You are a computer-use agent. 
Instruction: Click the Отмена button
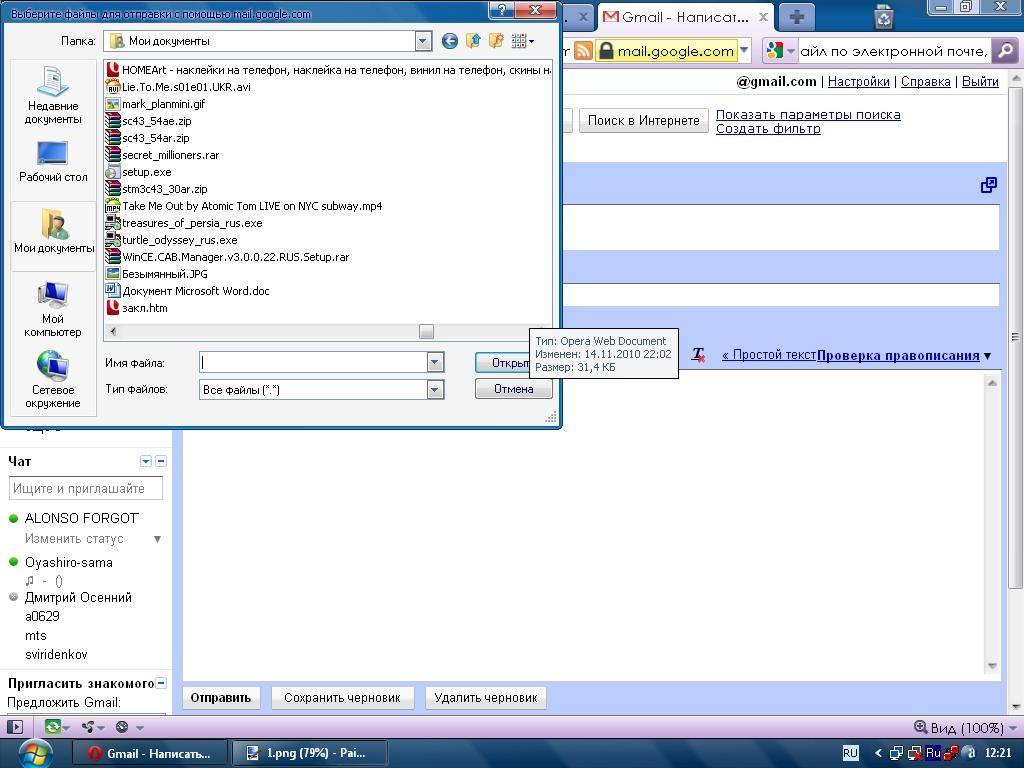coord(513,389)
